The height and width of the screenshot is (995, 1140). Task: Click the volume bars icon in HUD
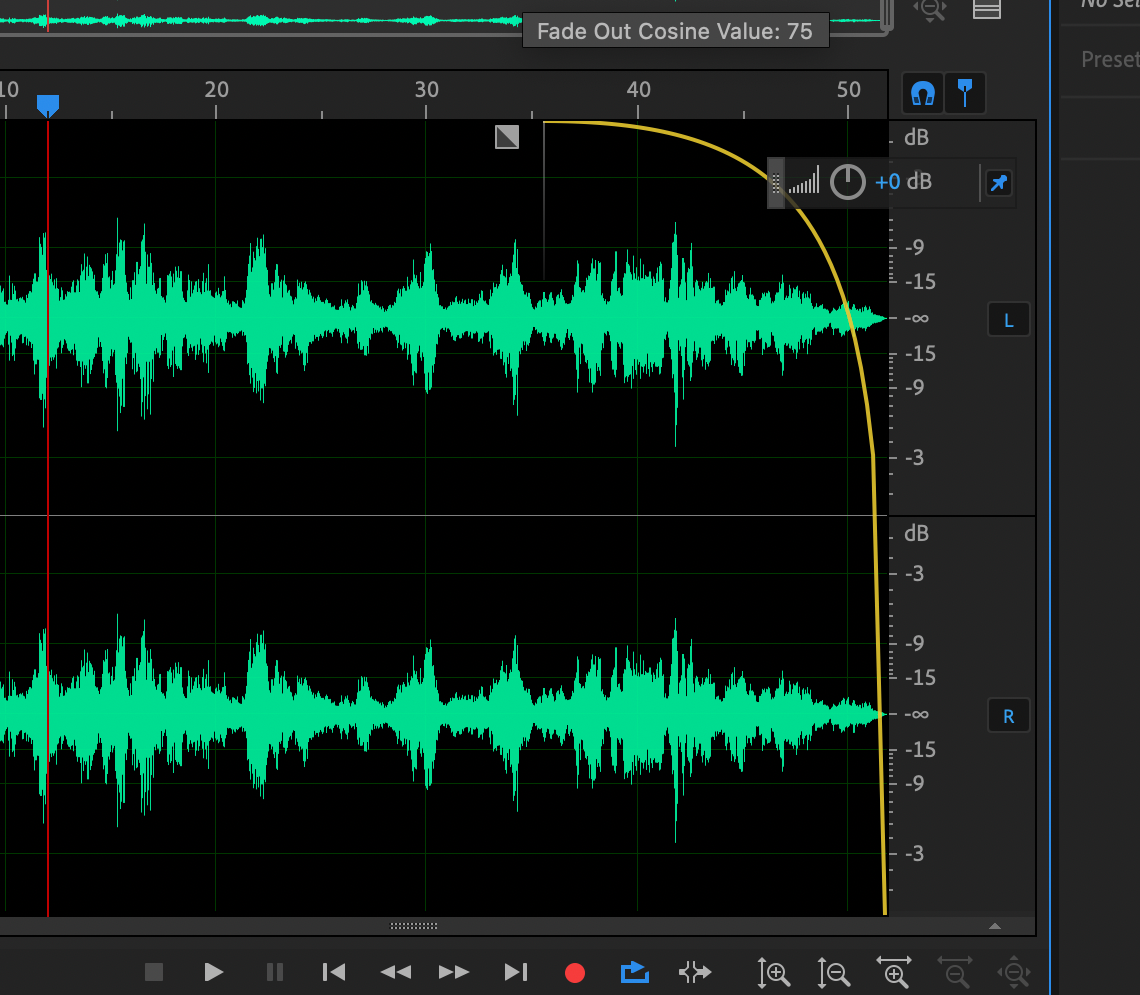tap(804, 180)
